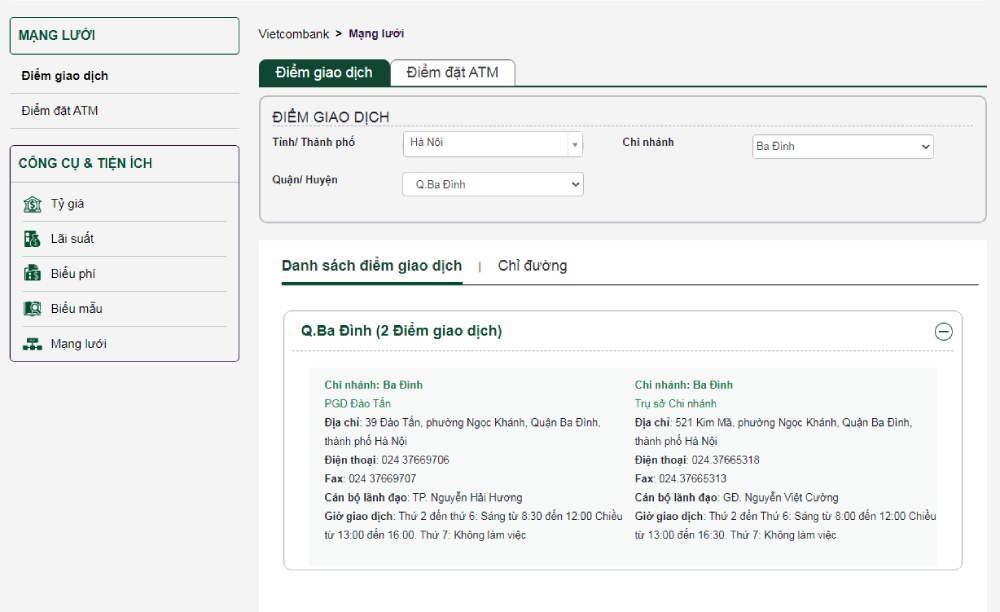Click the Biểu phí fee schedule icon
The height and width of the screenshot is (612, 1000).
point(32,274)
